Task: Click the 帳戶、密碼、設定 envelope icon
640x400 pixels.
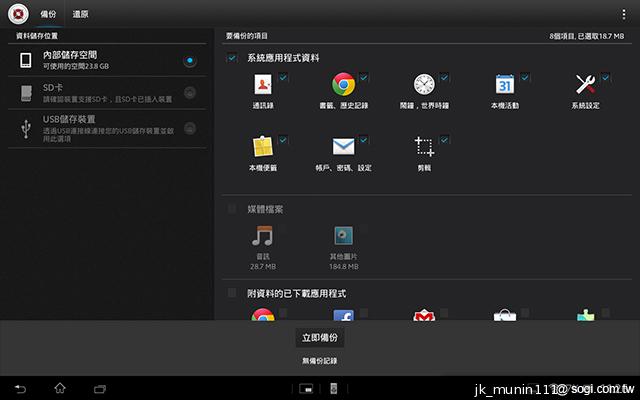Action: click(343, 147)
